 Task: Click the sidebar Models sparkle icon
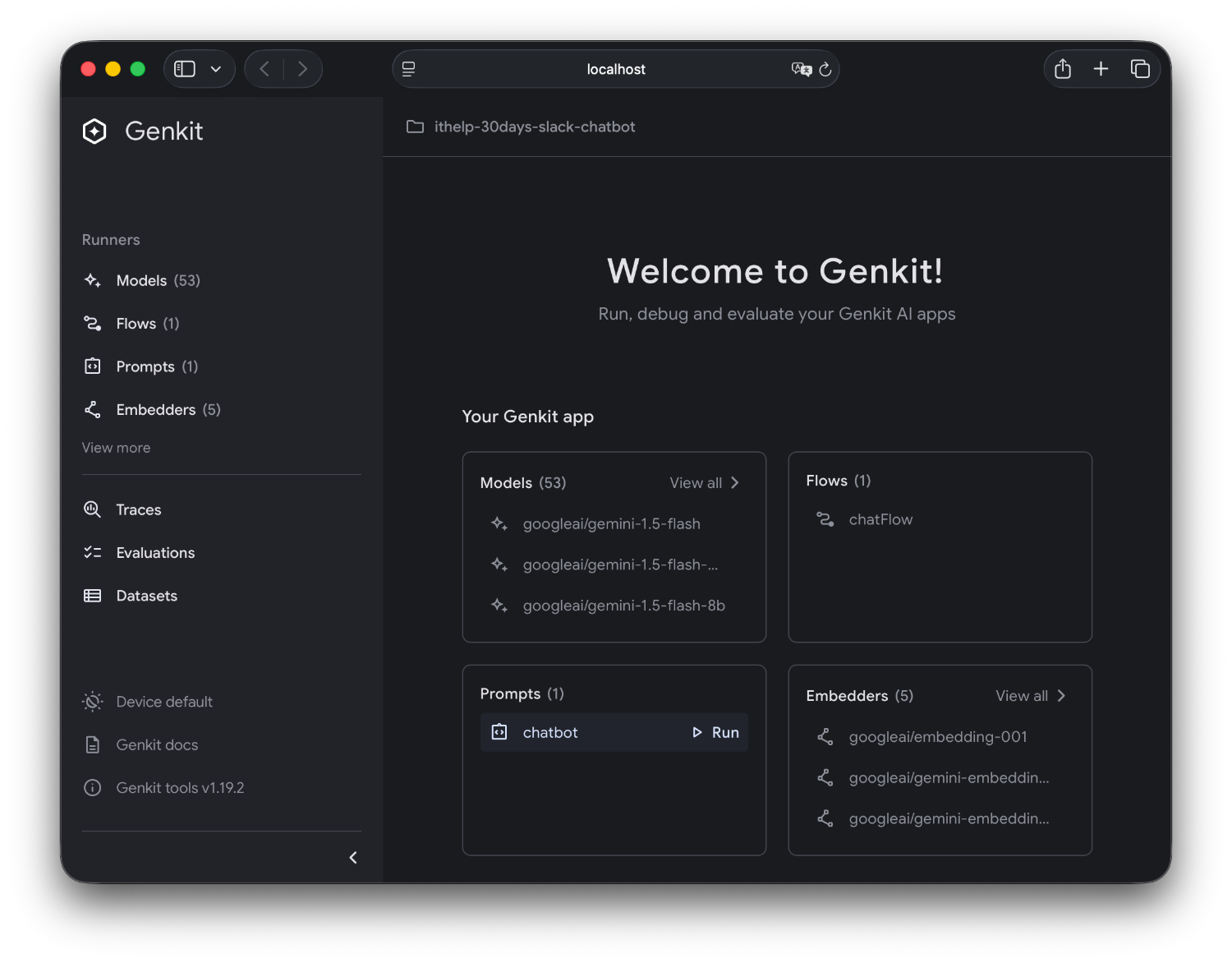pos(93,280)
